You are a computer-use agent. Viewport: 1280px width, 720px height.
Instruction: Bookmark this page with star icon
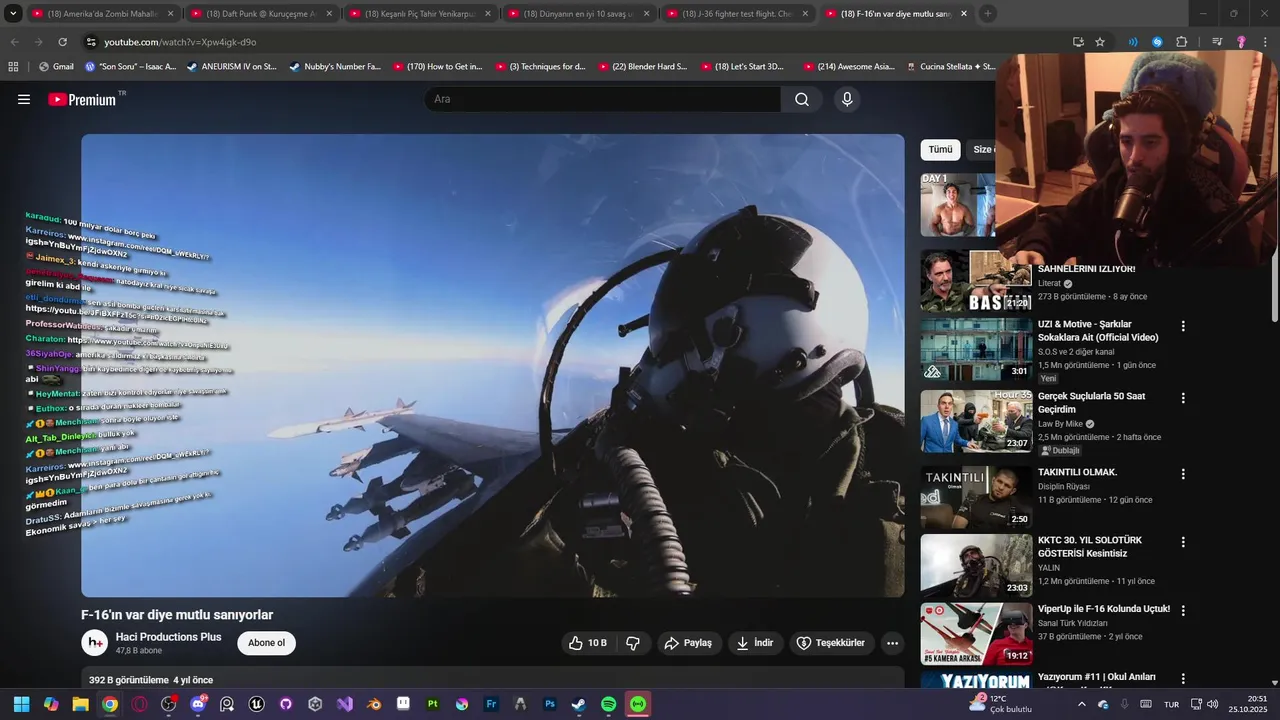point(1100,42)
